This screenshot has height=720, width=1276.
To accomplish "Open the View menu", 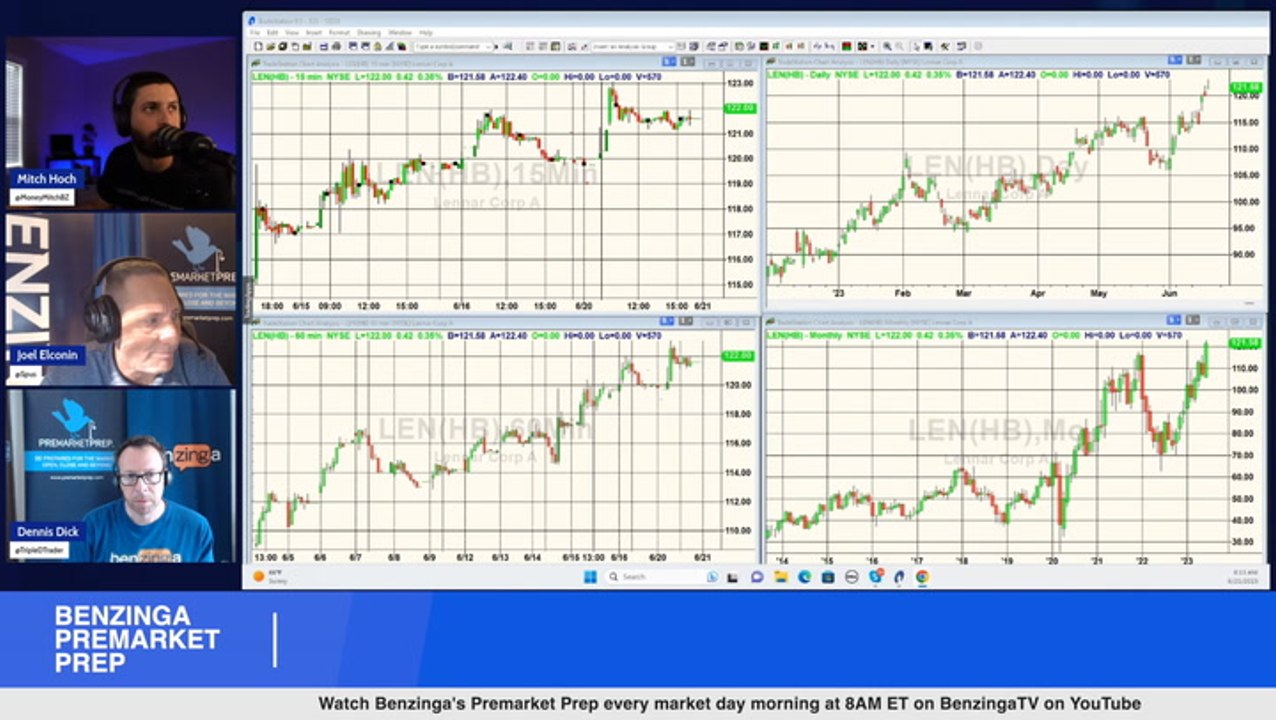I will pyautogui.click(x=291, y=33).
